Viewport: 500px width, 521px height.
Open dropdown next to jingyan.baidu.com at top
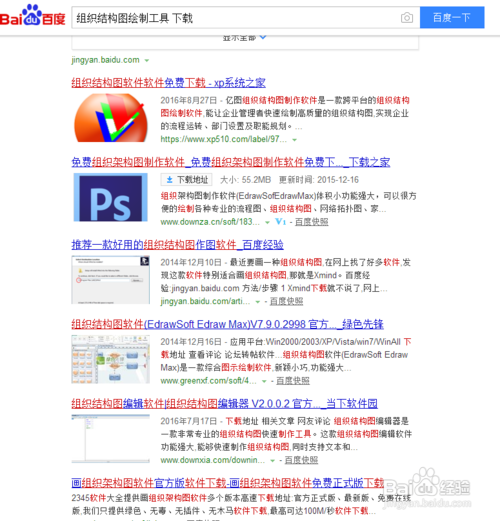tap(147, 61)
